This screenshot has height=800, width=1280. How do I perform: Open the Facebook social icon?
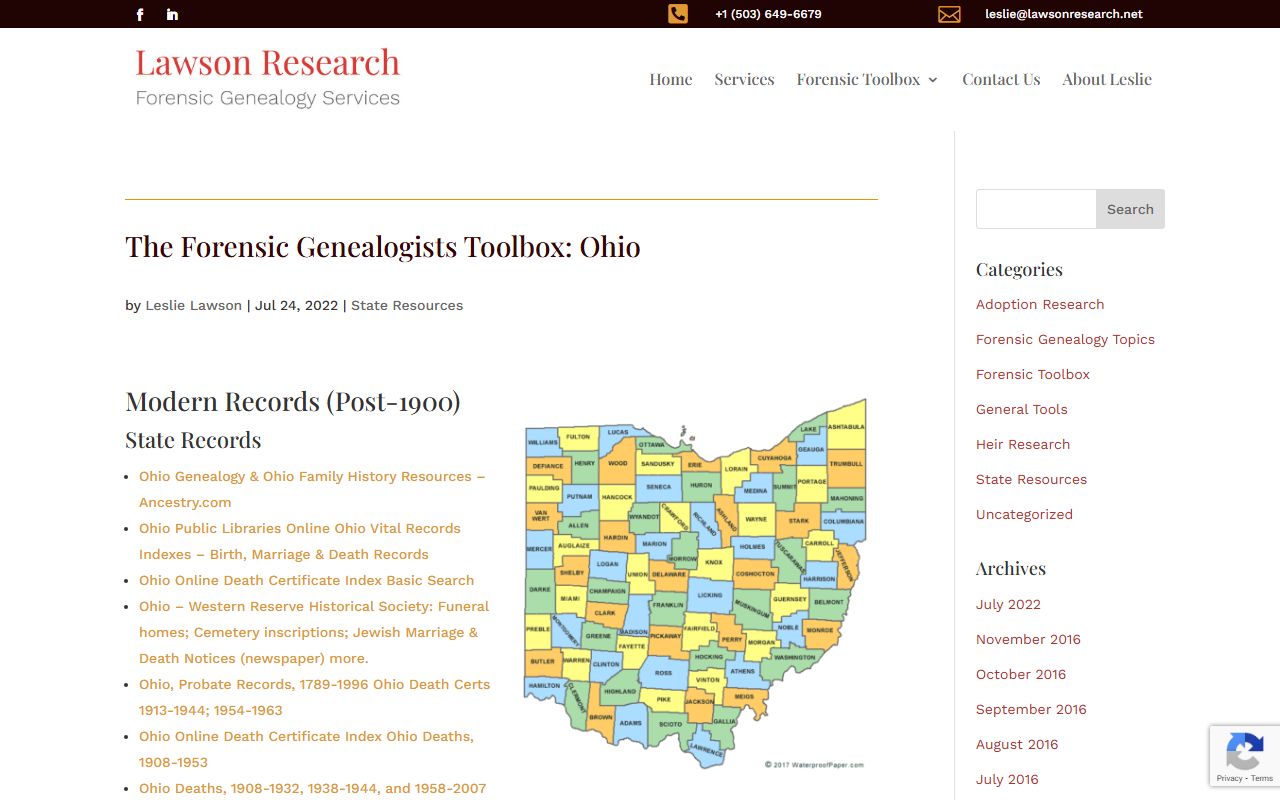click(140, 14)
